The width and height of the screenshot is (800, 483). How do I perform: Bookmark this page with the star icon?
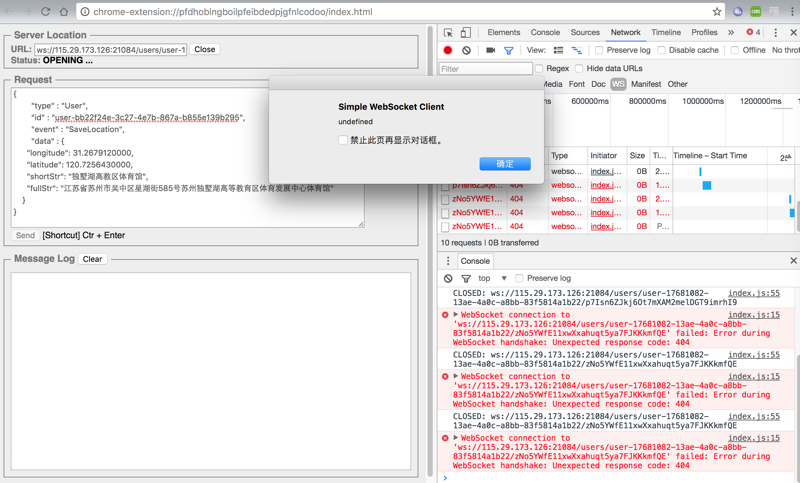coord(717,11)
